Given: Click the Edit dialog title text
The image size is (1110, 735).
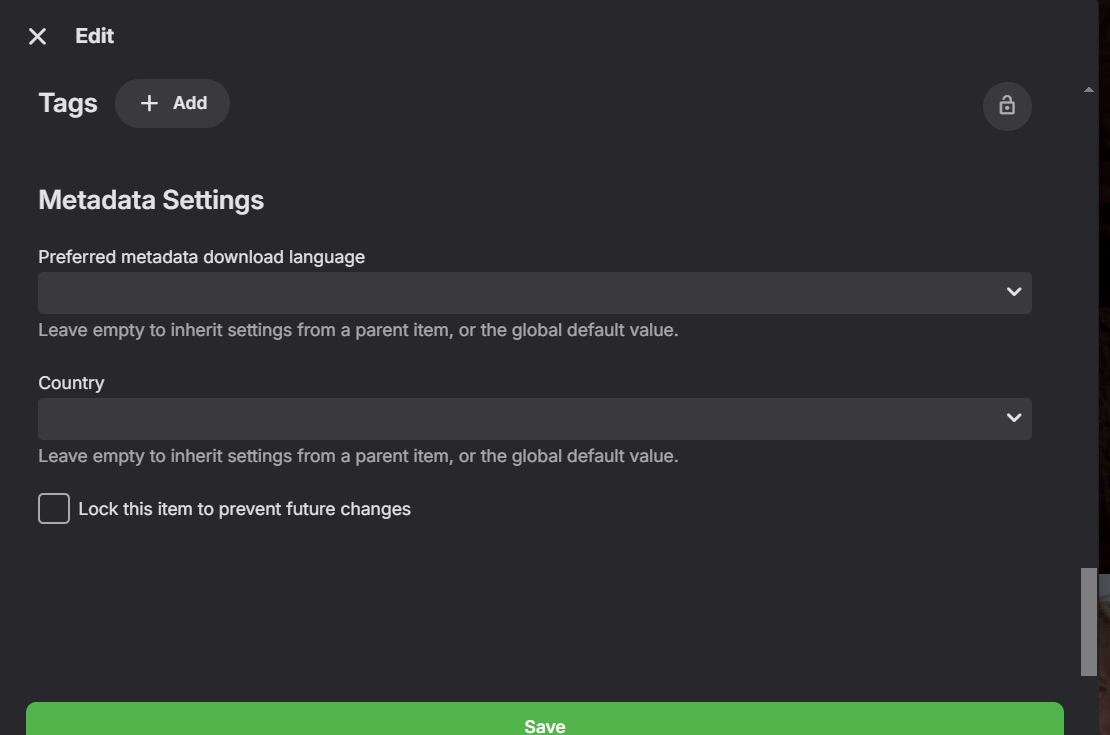Looking at the screenshot, I should [95, 36].
